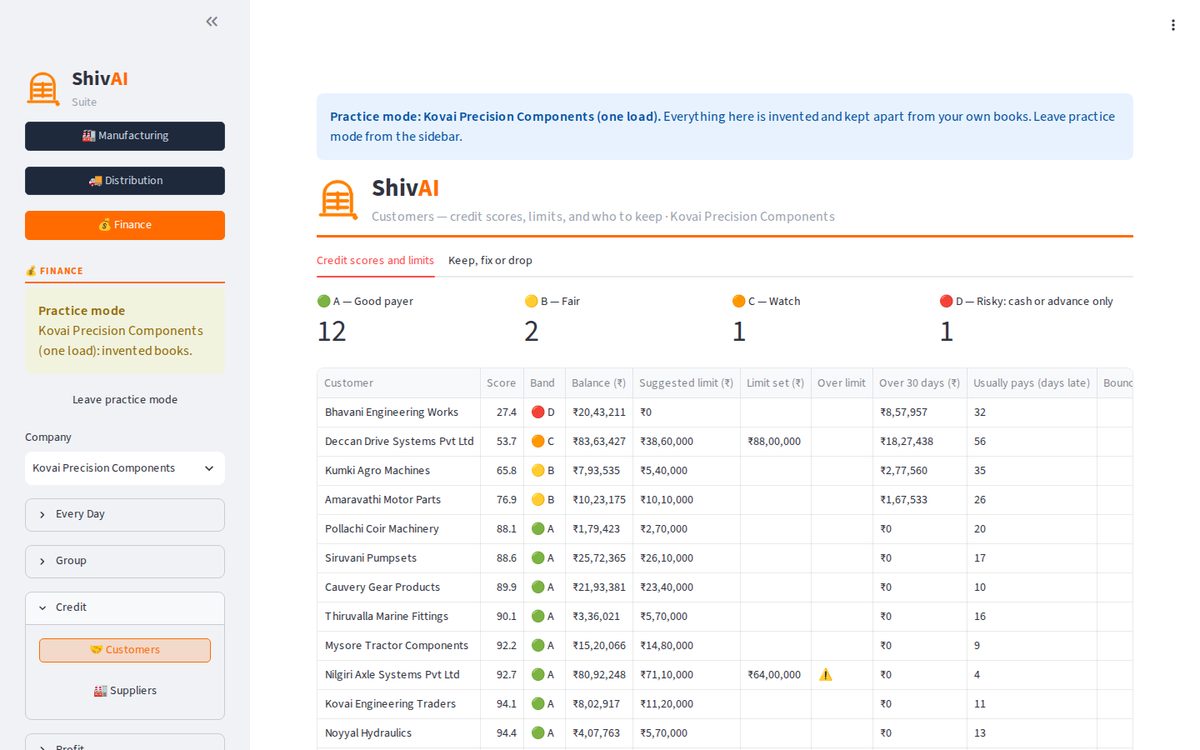Click the 'Usually pays (days late)' column header
Viewport: 1200px width, 750px height.
point(1032,383)
